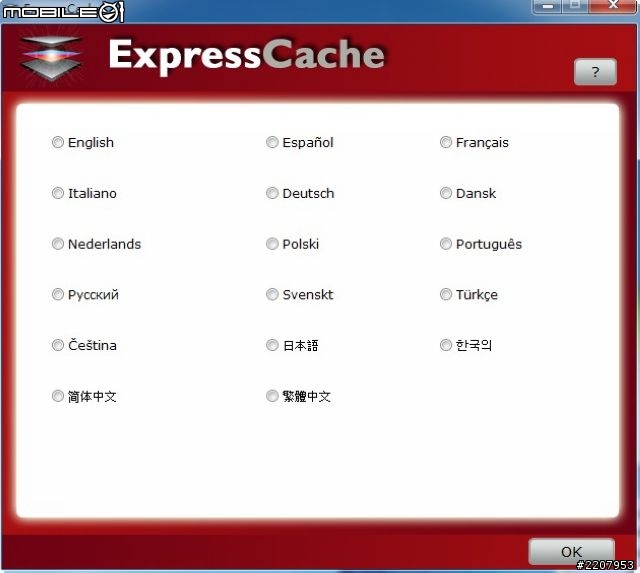Open help with the question mark button
Image resolution: width=640 pixels, height=573 pixels.
[x=596, y=72]
